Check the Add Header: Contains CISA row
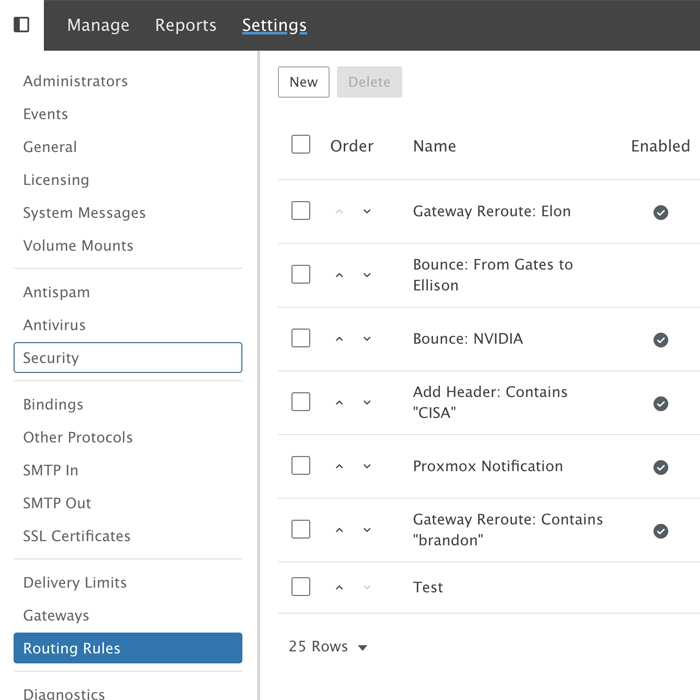The image size is (700, 700). click(300, 402)
